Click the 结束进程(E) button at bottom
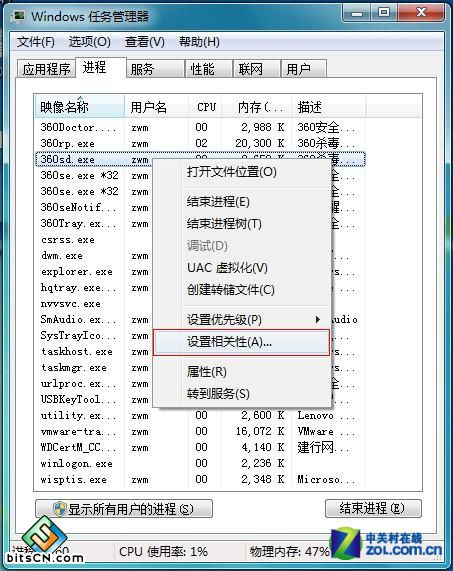 click(373, 508)
